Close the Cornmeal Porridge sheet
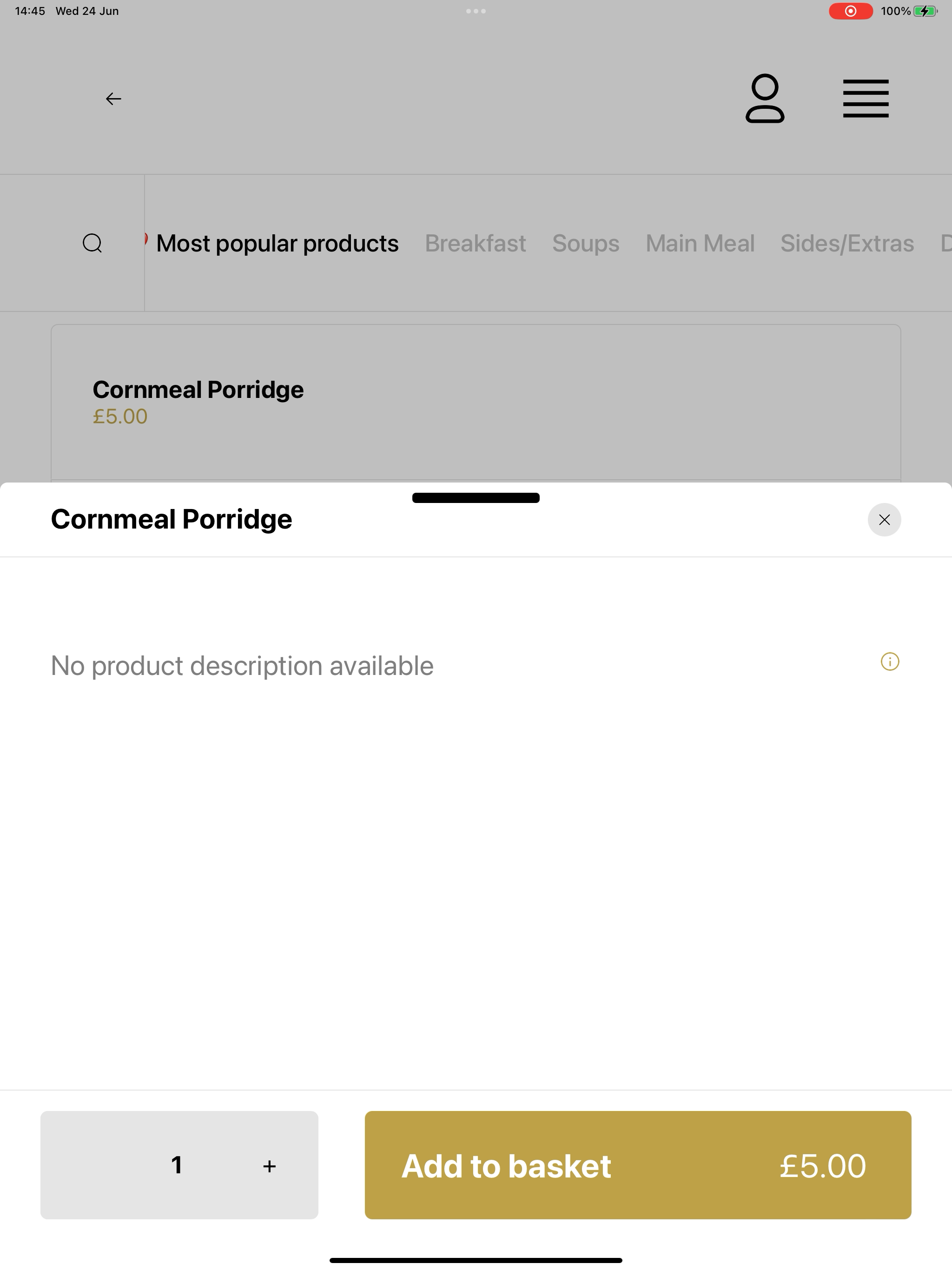952x1270 pixels. click(x=884, y=520)
